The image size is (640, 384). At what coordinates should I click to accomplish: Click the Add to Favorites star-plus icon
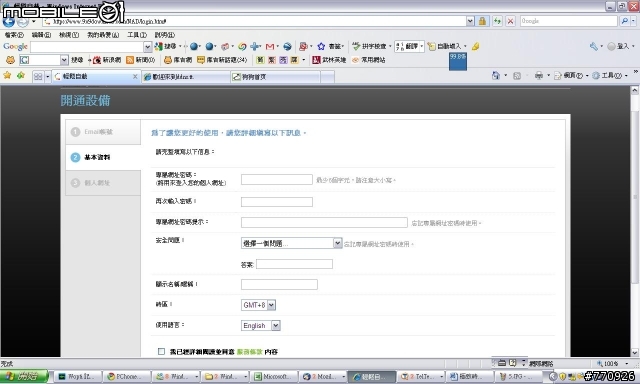click(x=21, y=75)
